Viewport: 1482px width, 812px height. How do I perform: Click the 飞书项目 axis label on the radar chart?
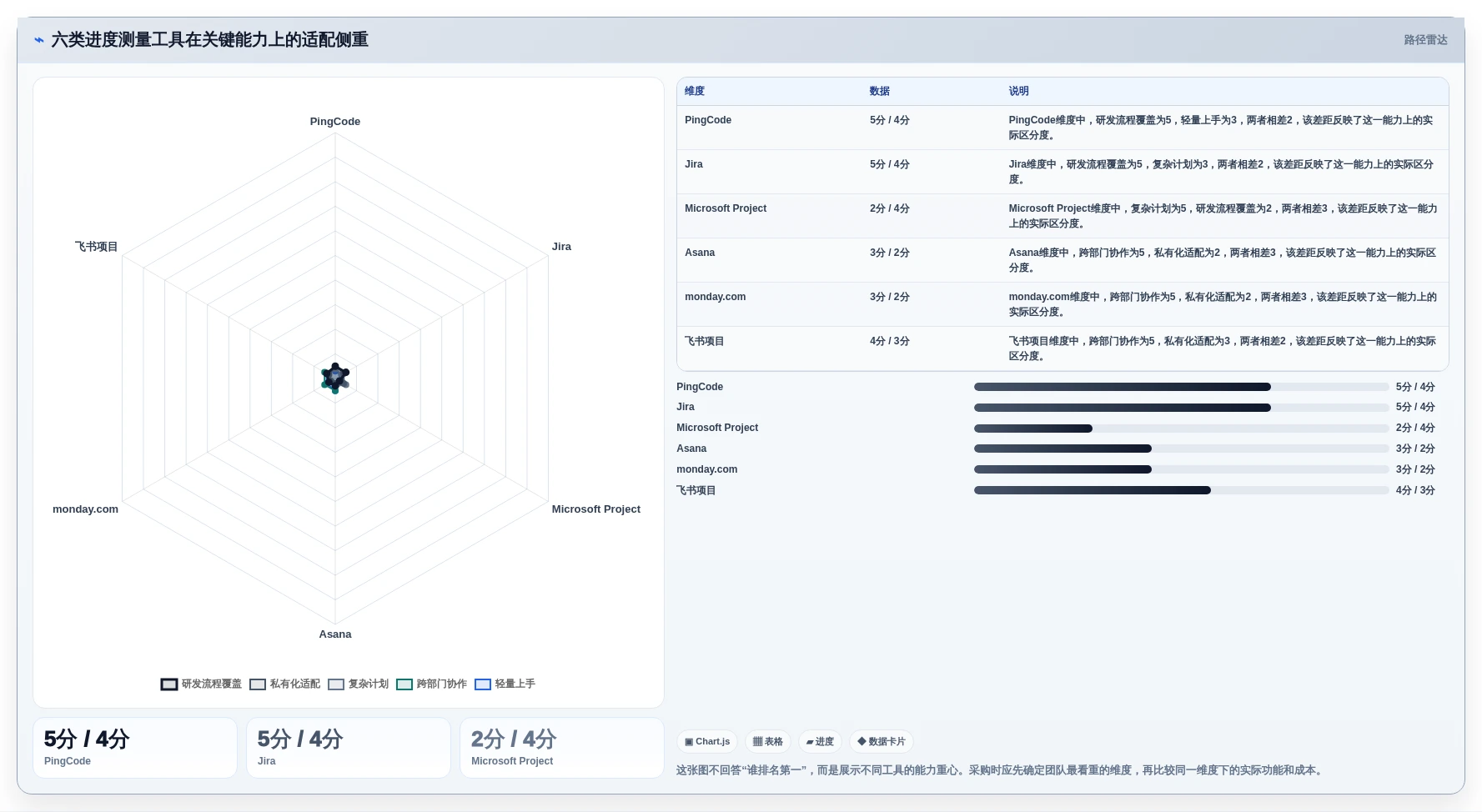point(96,247)
